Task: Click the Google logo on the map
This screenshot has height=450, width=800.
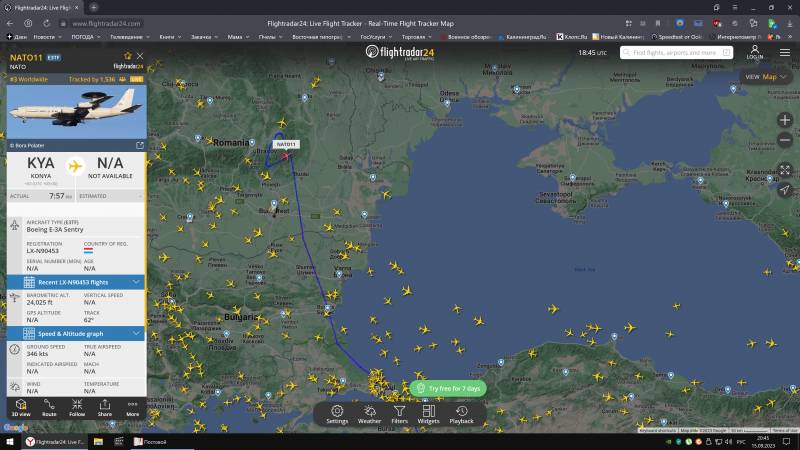Action: [x=16, y=428]
